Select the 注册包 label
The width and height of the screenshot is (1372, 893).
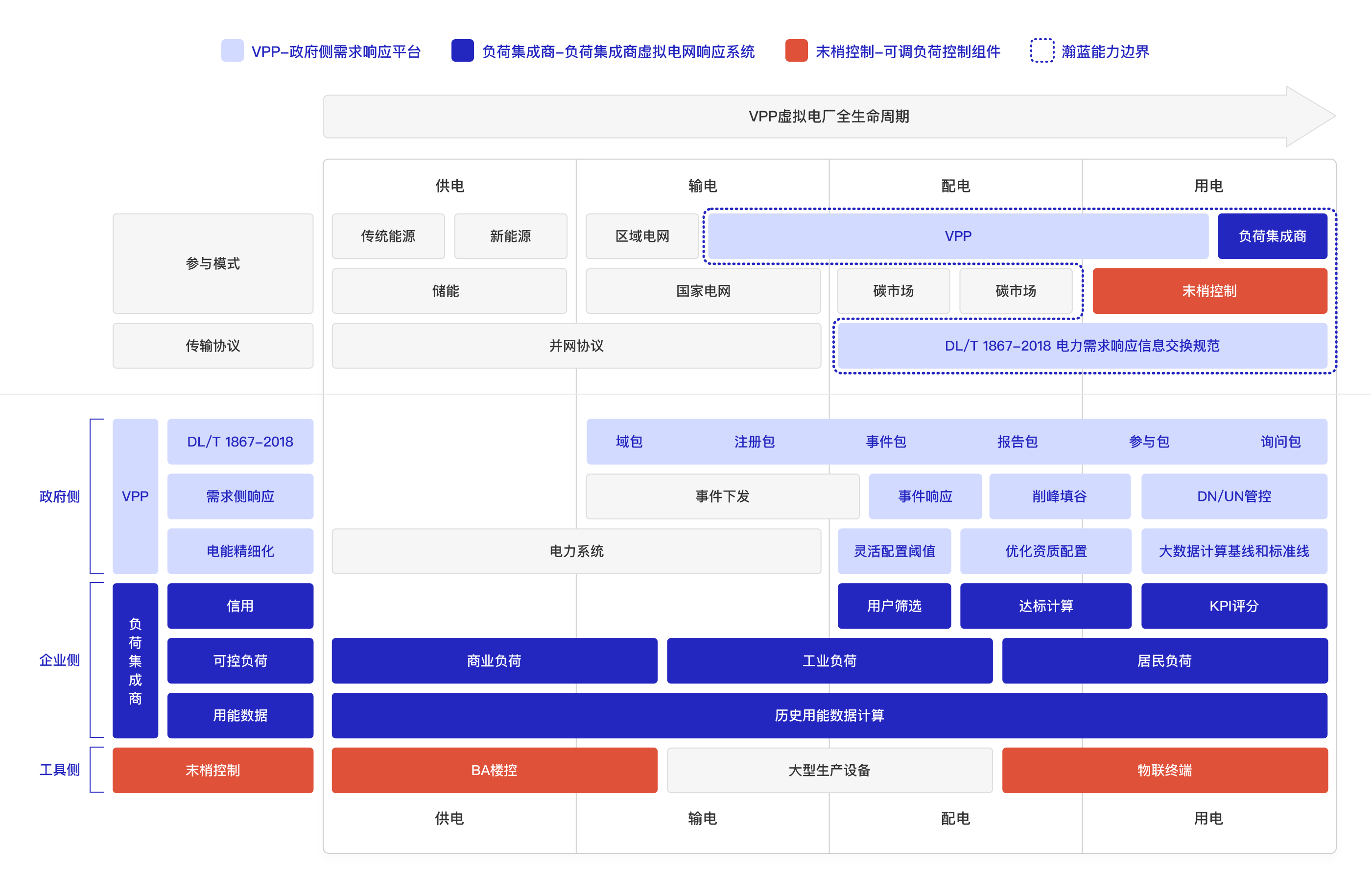(754, 442)
